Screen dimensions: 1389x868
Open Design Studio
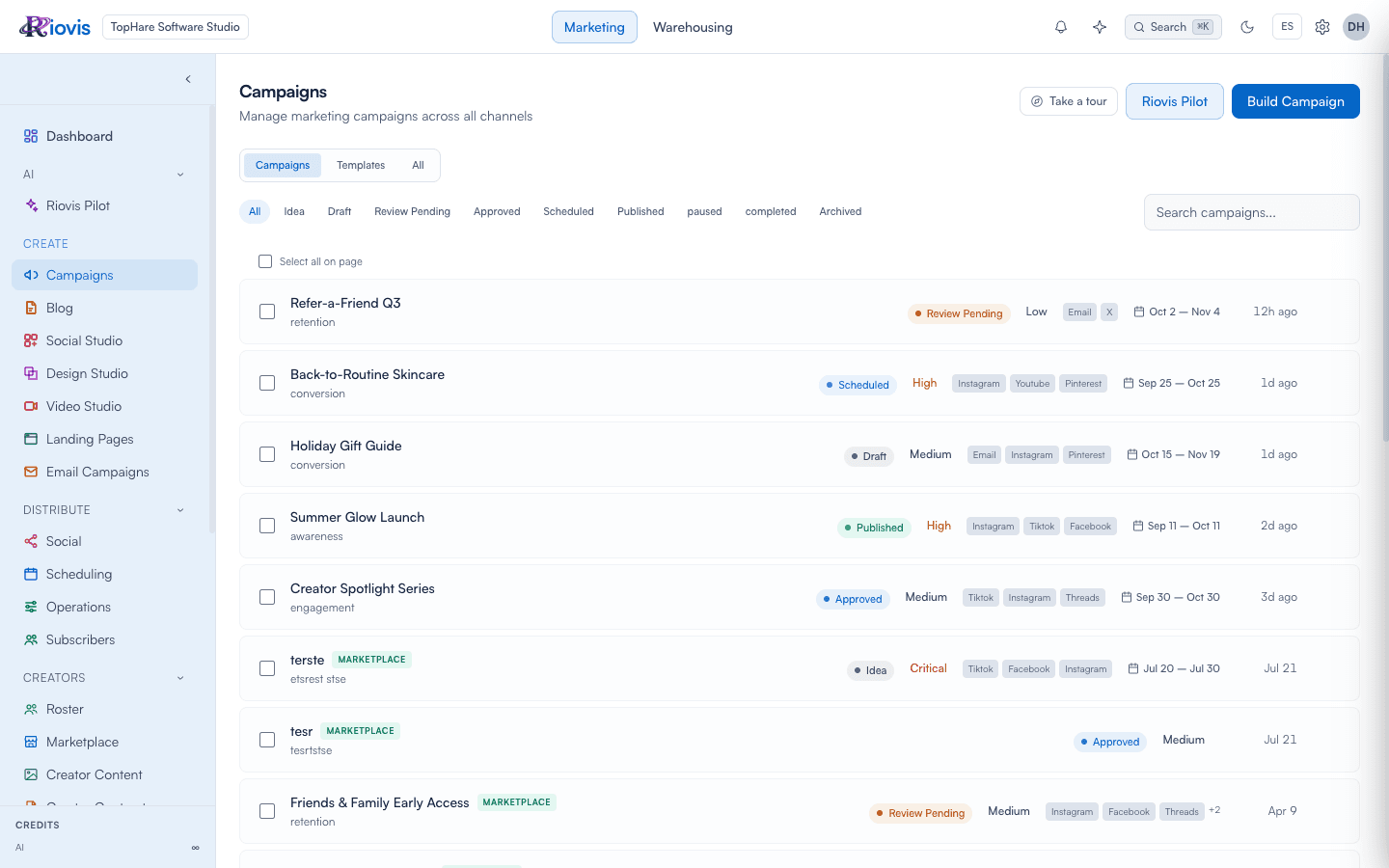click(x=104, y=373)
